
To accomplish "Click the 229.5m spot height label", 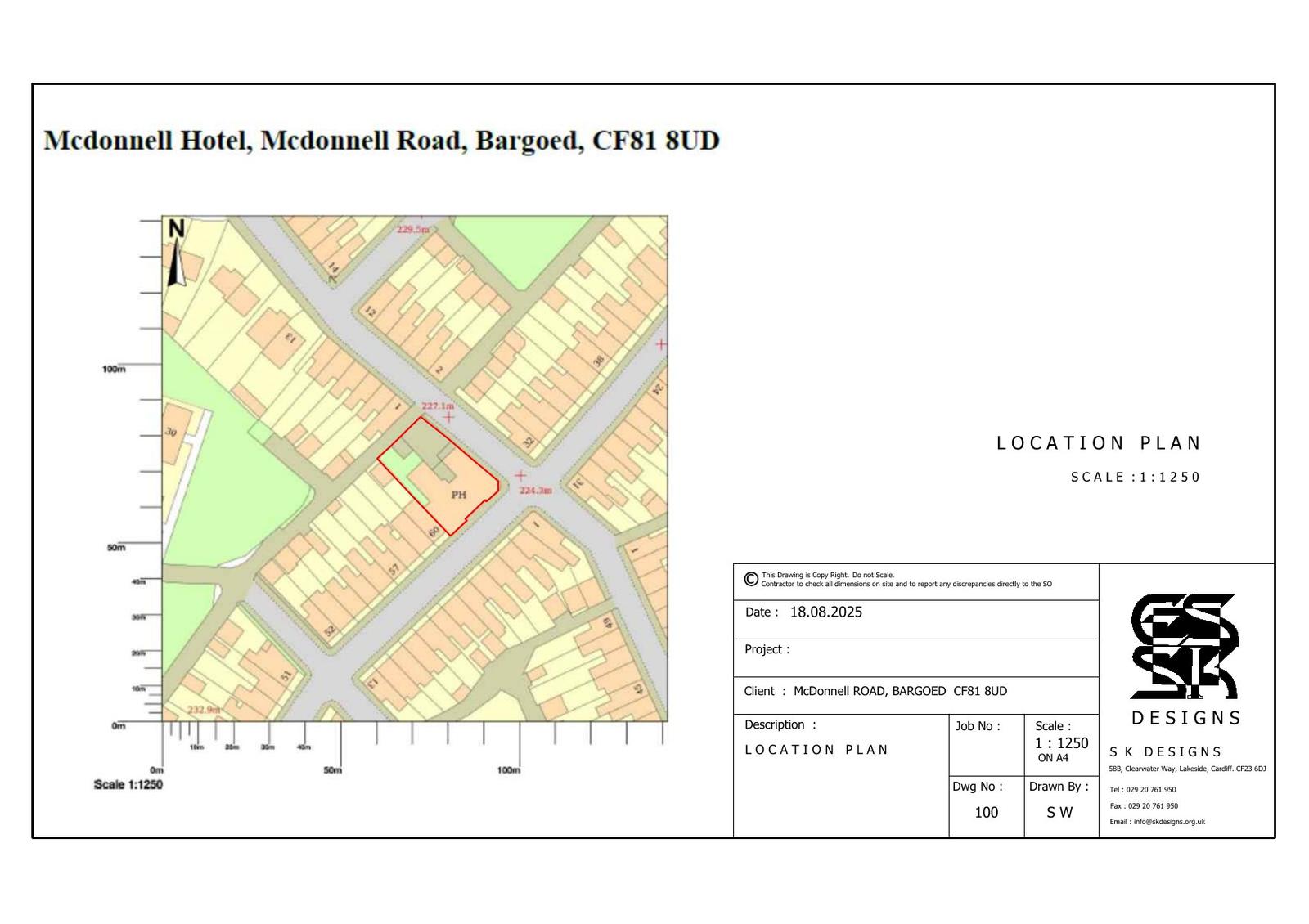I will tap(413, 230).
